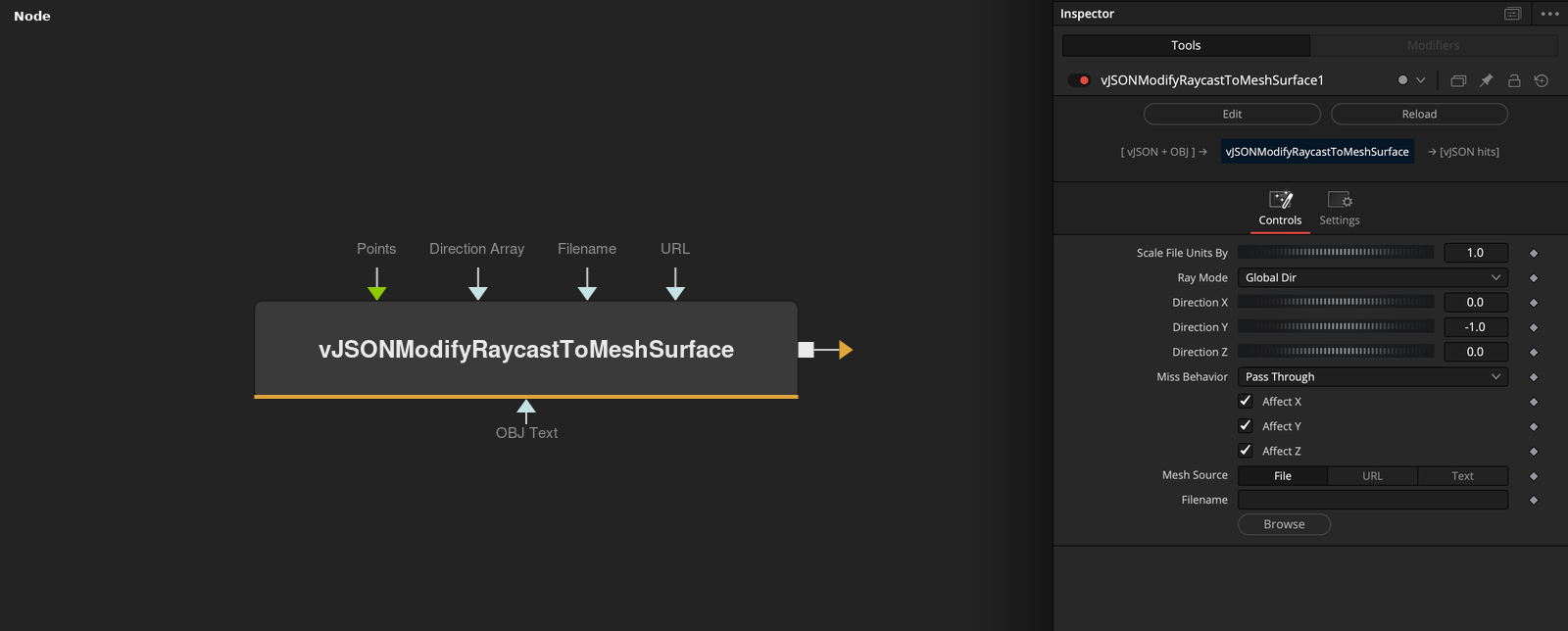
Task: Open the Ray Mode dropdown
Action: (1373, 278)
